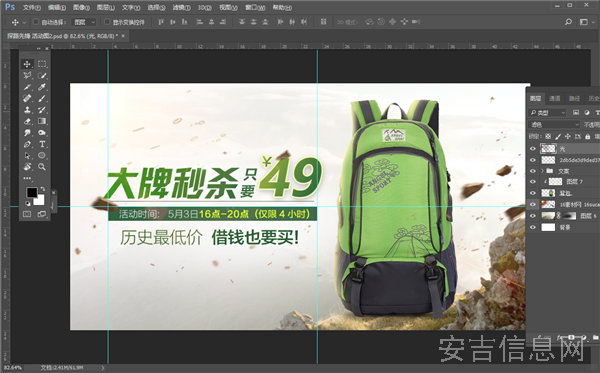Viewport: 600px width, 373px height.
Task: Hide the 背景 layer via eye icon
Action: pos(533,227)
